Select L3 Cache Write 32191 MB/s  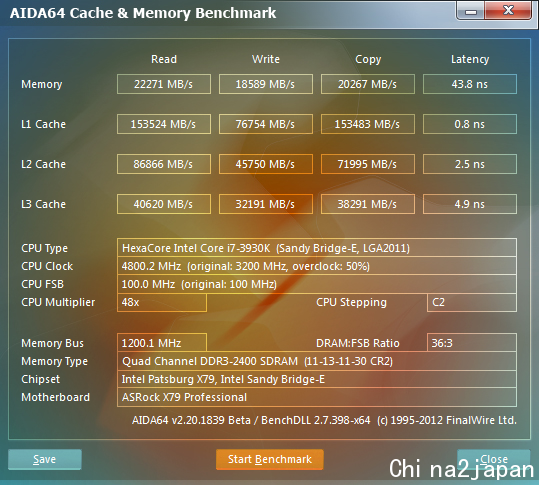[266, 204]
